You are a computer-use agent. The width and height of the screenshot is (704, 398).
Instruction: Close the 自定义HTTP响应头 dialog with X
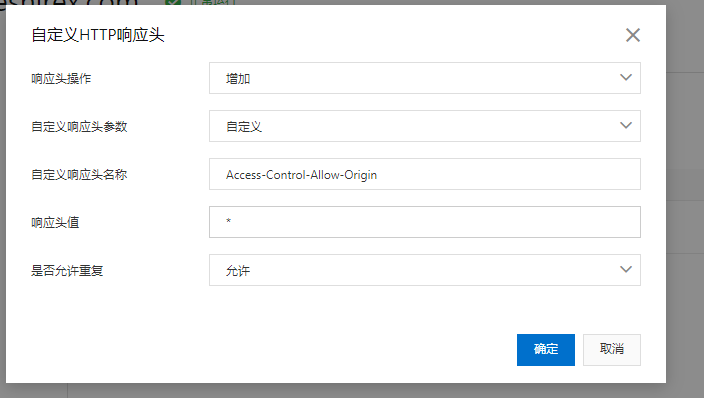(633, 35)
